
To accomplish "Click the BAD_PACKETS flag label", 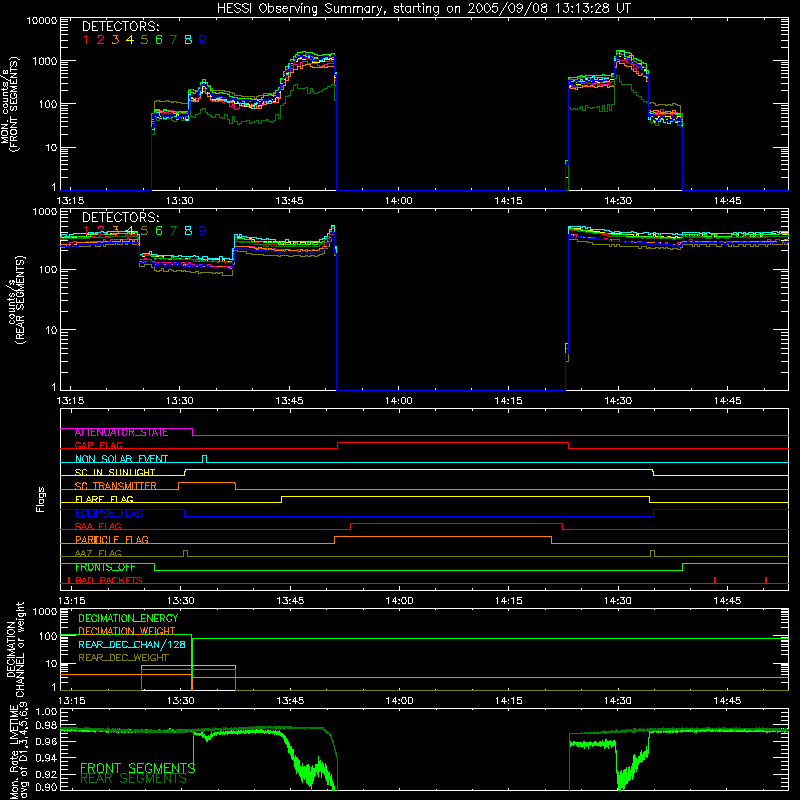I will [x=109, y=581].
